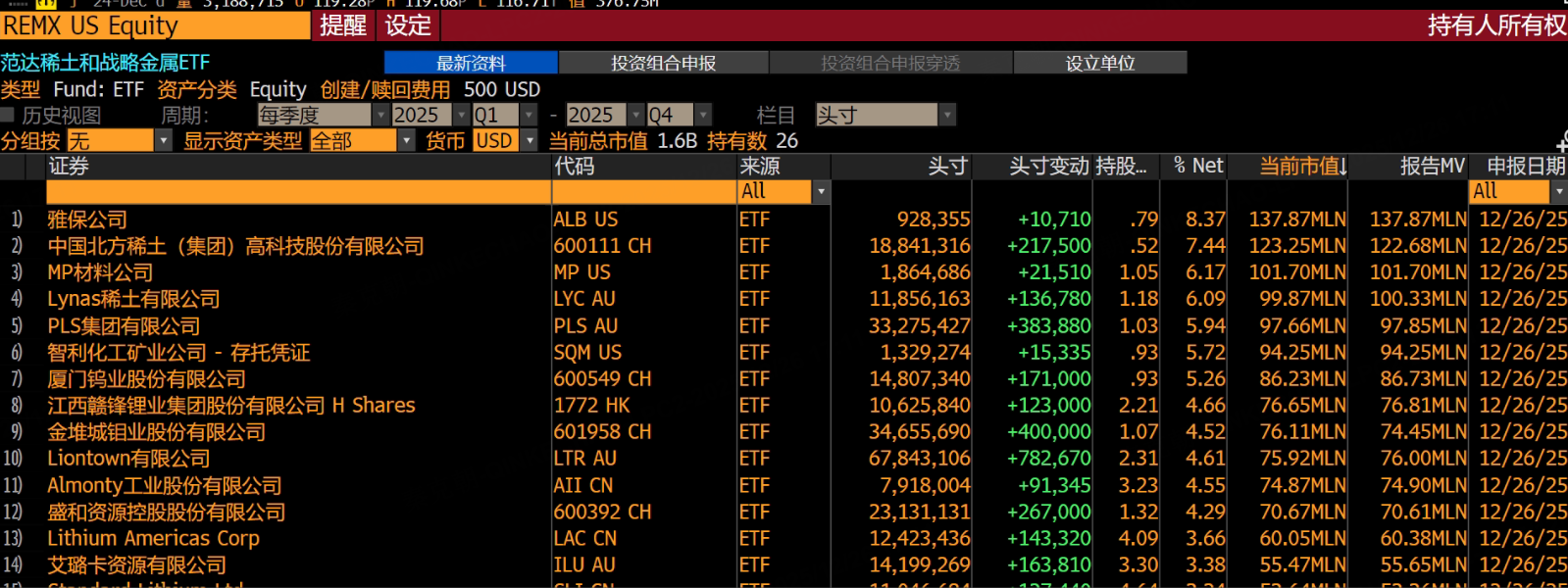1568x588 pixels.
Task: Open the 厦门钨业股份有限公司 row
Action: tap(146, 378)
